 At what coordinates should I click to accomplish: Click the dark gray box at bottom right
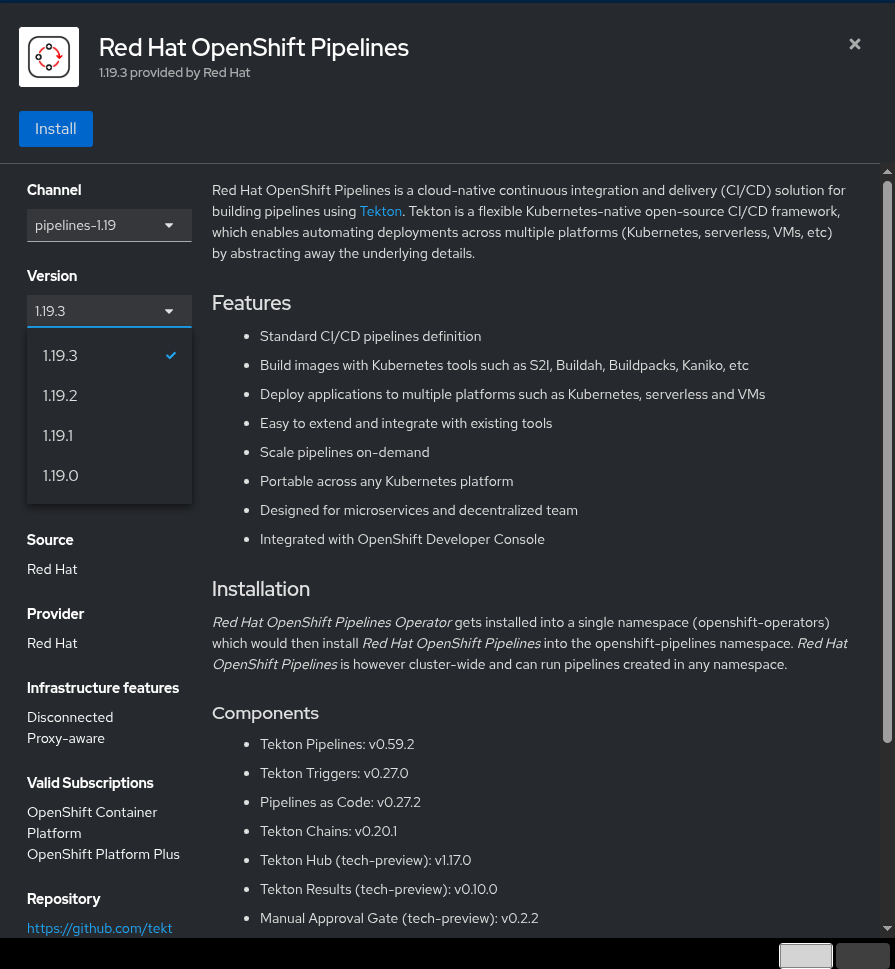coord(862,955)
